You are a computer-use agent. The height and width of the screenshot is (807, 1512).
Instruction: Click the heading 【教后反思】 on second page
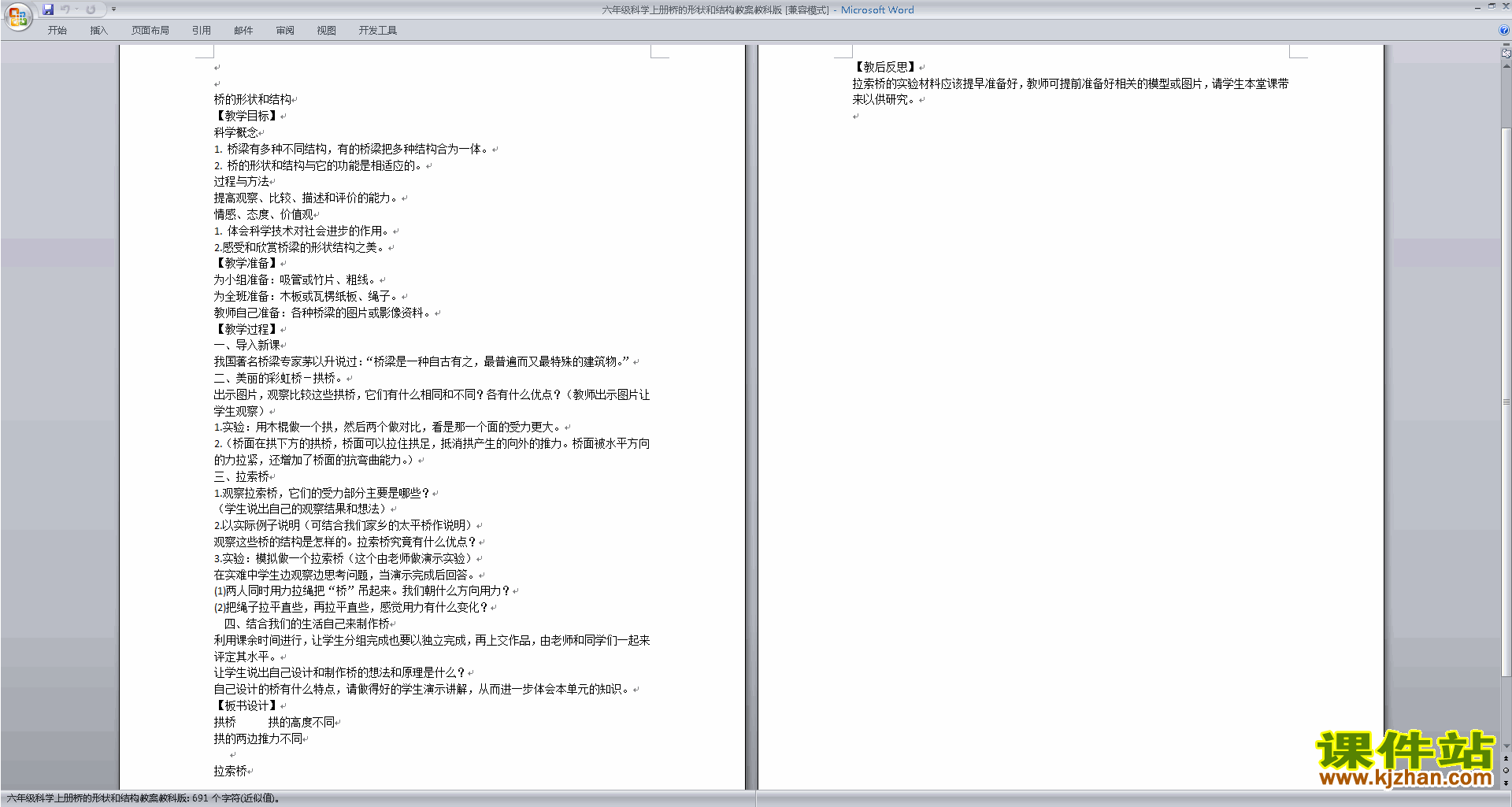tap(885, 67)
